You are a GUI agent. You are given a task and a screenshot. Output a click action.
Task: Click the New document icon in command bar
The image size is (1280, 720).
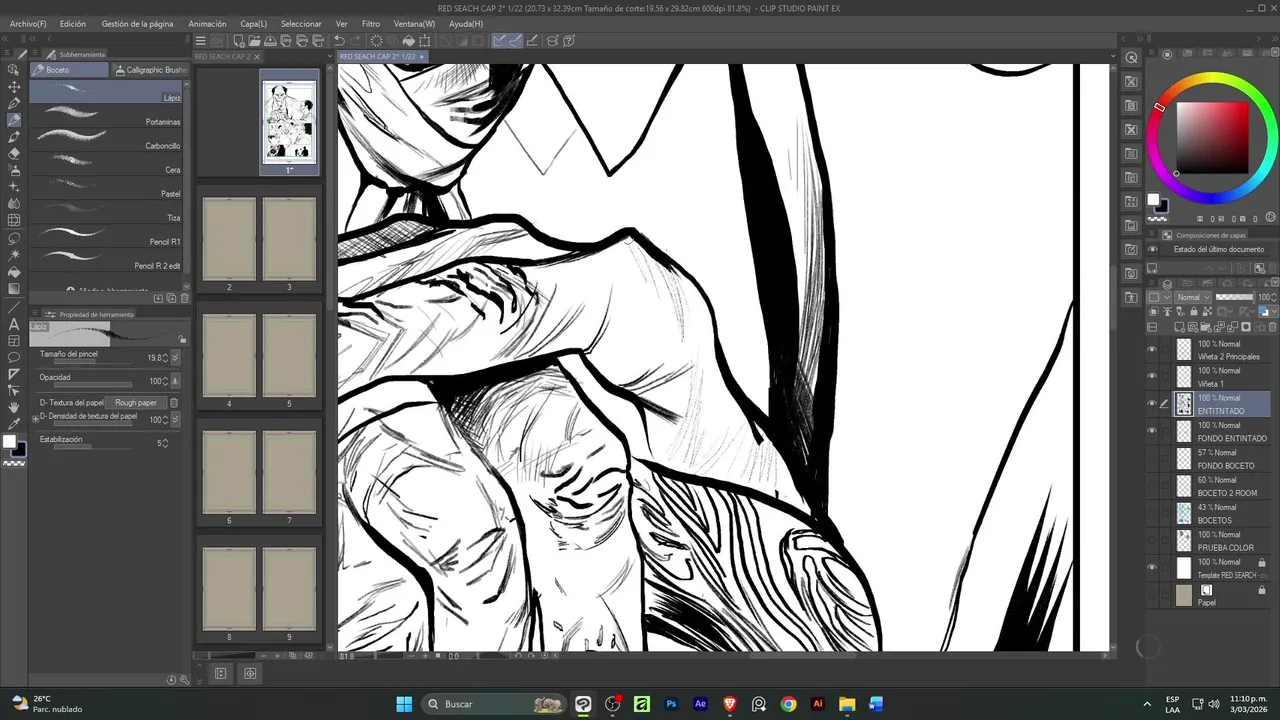(x=238, y=41)
